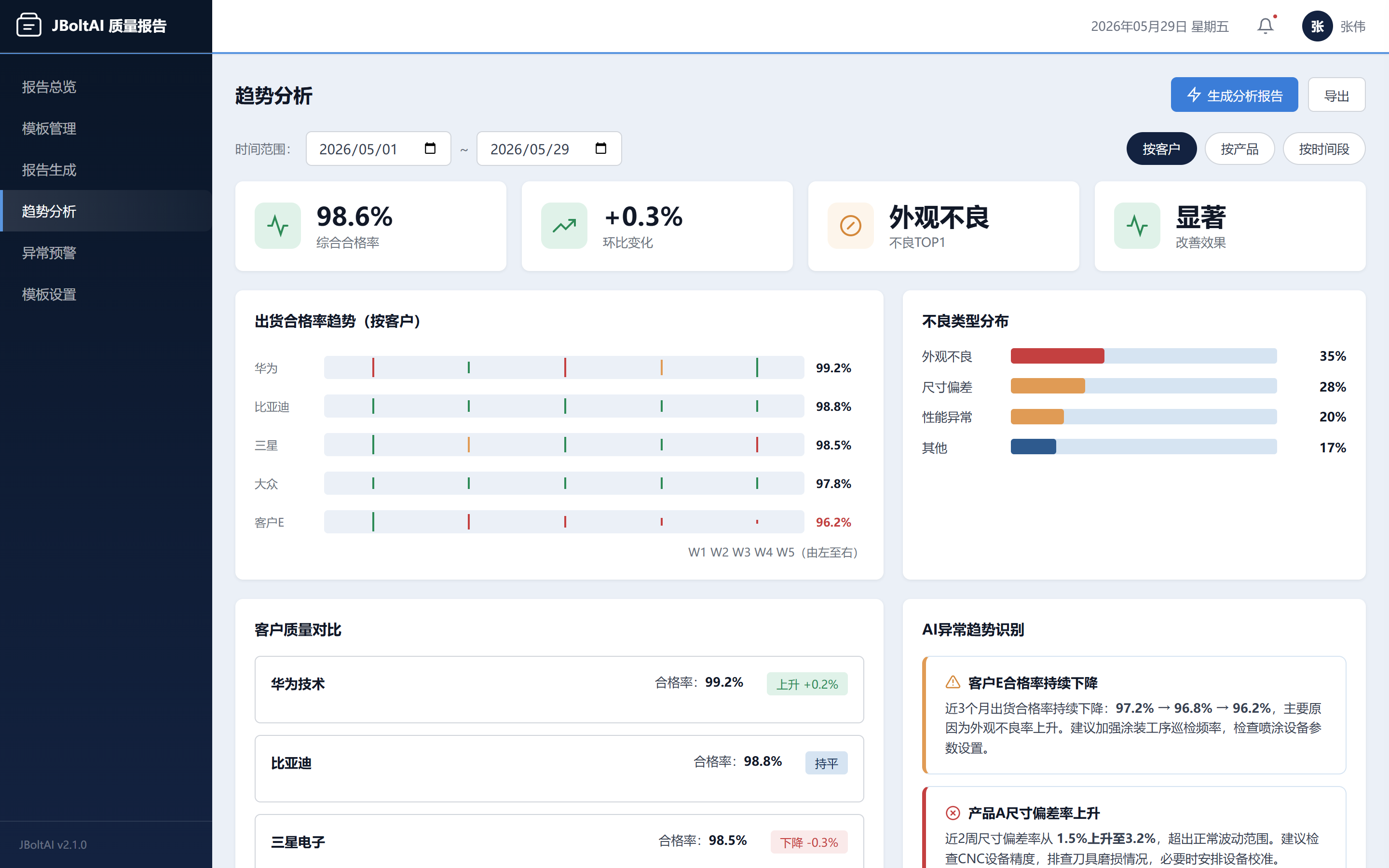The height and width of the screenshot is (868, 1389).
Task: Click the 持平 badge
Action: pyautogui.click(x=826, y=763)
